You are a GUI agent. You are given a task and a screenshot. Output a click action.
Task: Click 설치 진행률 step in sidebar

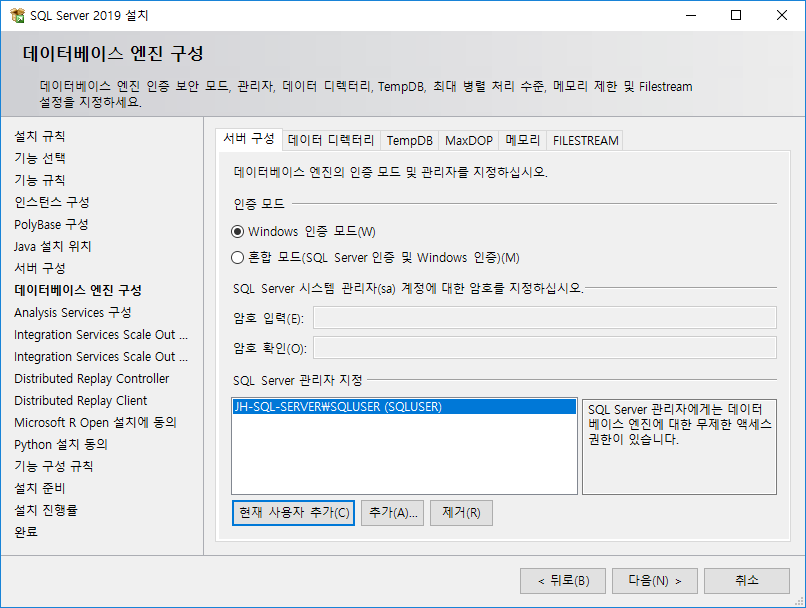[45, 510]
